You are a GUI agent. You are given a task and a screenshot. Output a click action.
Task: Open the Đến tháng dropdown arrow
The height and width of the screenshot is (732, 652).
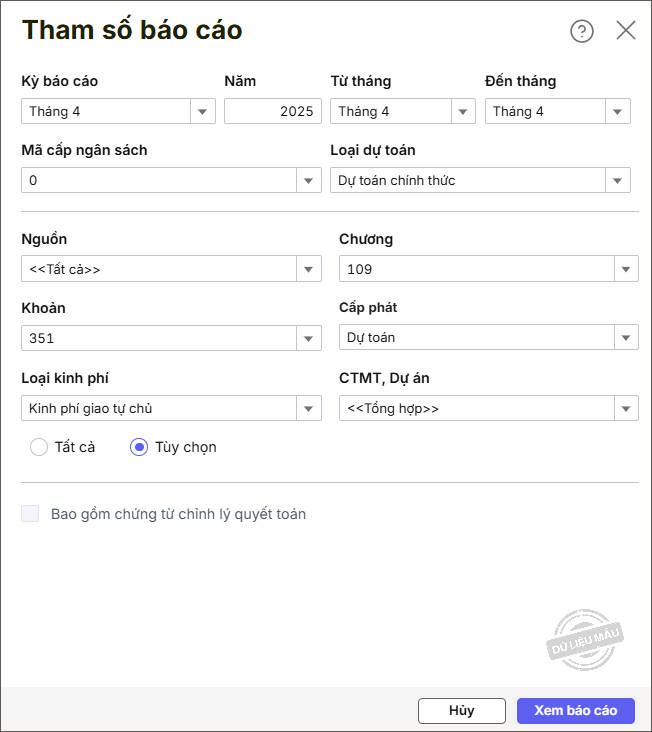[617, 112]
